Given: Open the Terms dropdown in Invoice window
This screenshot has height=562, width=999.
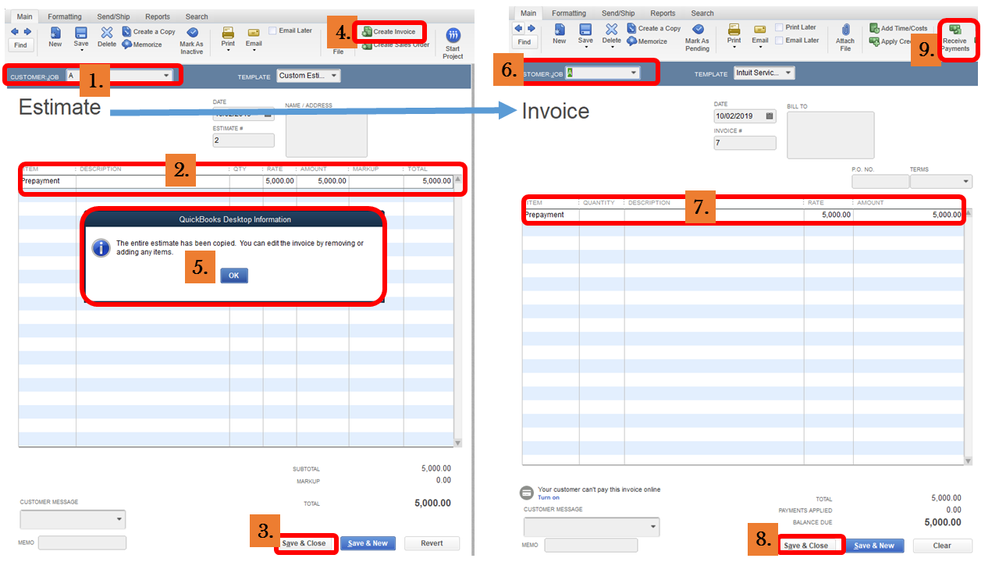Looking at the screenshot, I should click(x=966, y=182).
